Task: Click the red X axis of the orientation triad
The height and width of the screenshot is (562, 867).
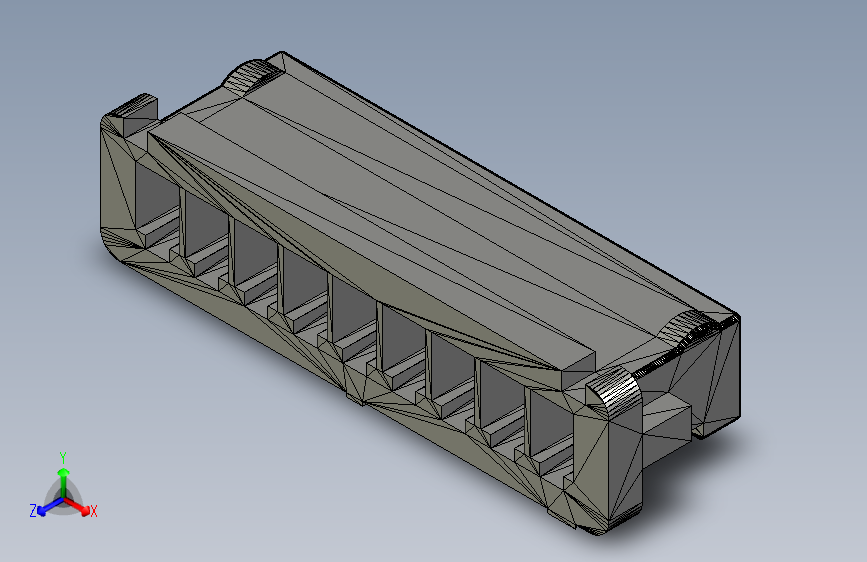Action: pyautogui.click(x=78, y=506)
